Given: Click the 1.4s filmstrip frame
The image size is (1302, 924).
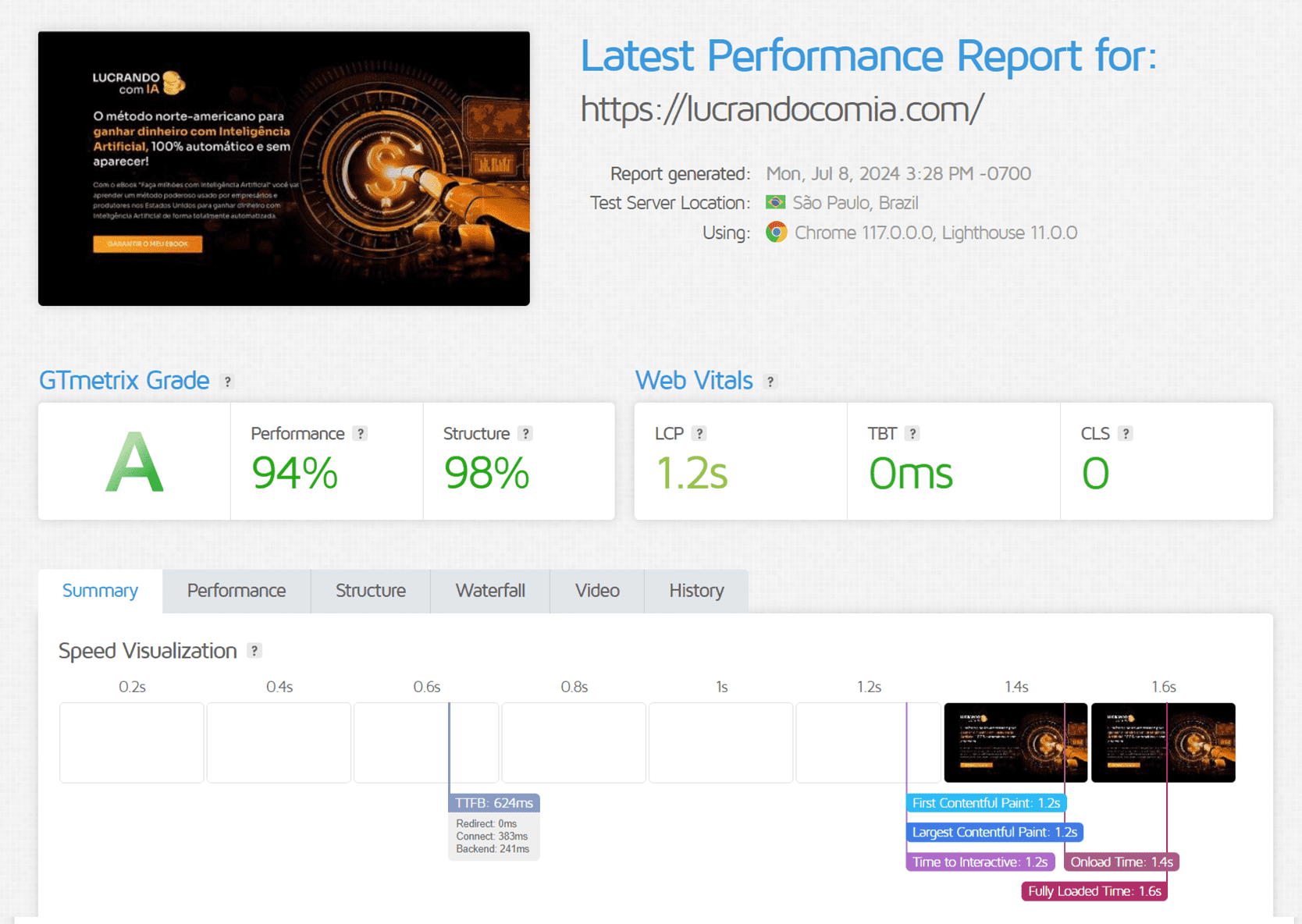Looking at the screenshot, I should pyautogui.click(x=1016, y=742).
